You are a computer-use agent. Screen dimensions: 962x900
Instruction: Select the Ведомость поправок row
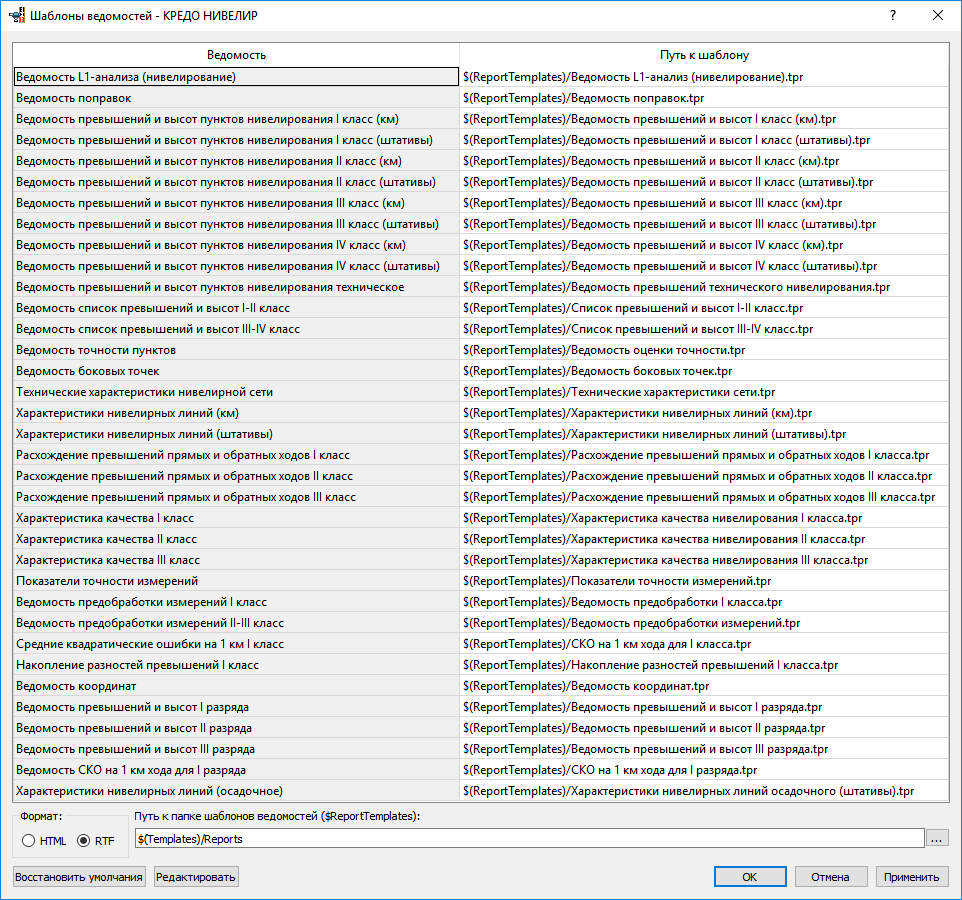tap(236, 98)
